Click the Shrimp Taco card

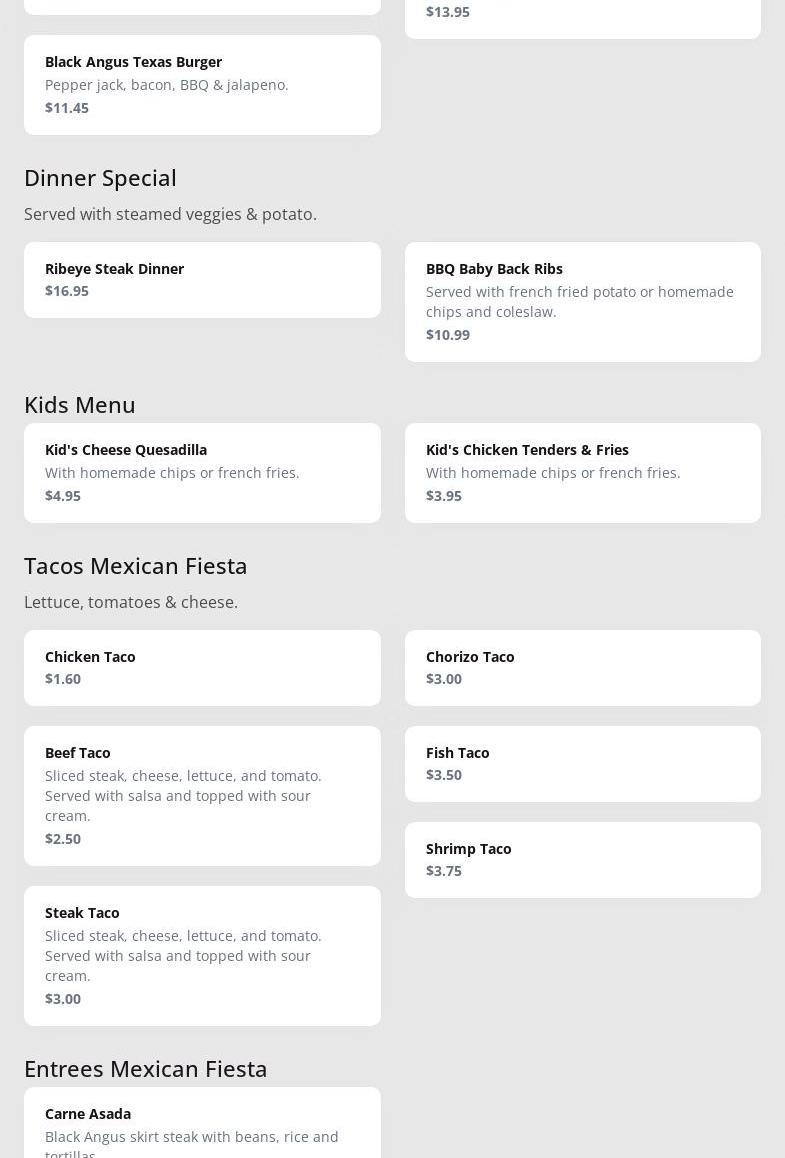[582, 859]
